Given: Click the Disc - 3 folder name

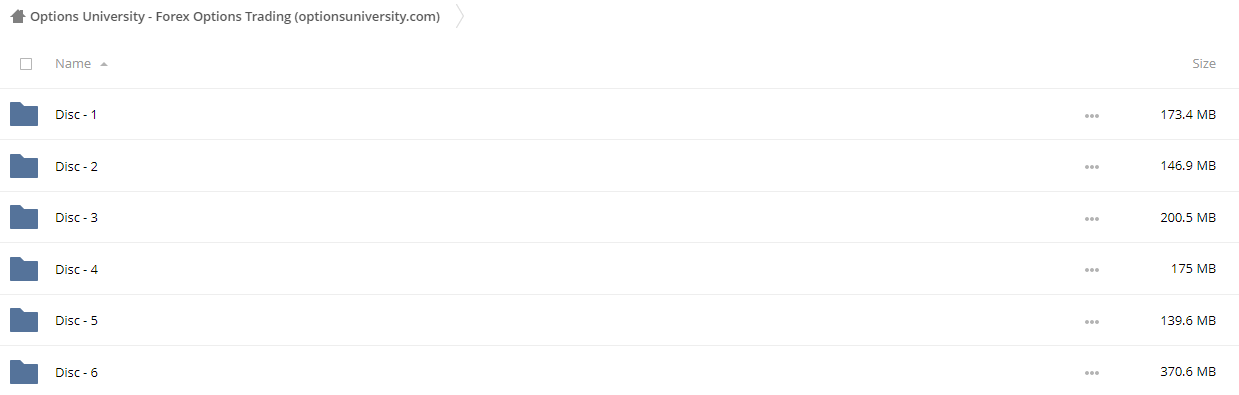Looking at the screenshot, I should point(76,217).
